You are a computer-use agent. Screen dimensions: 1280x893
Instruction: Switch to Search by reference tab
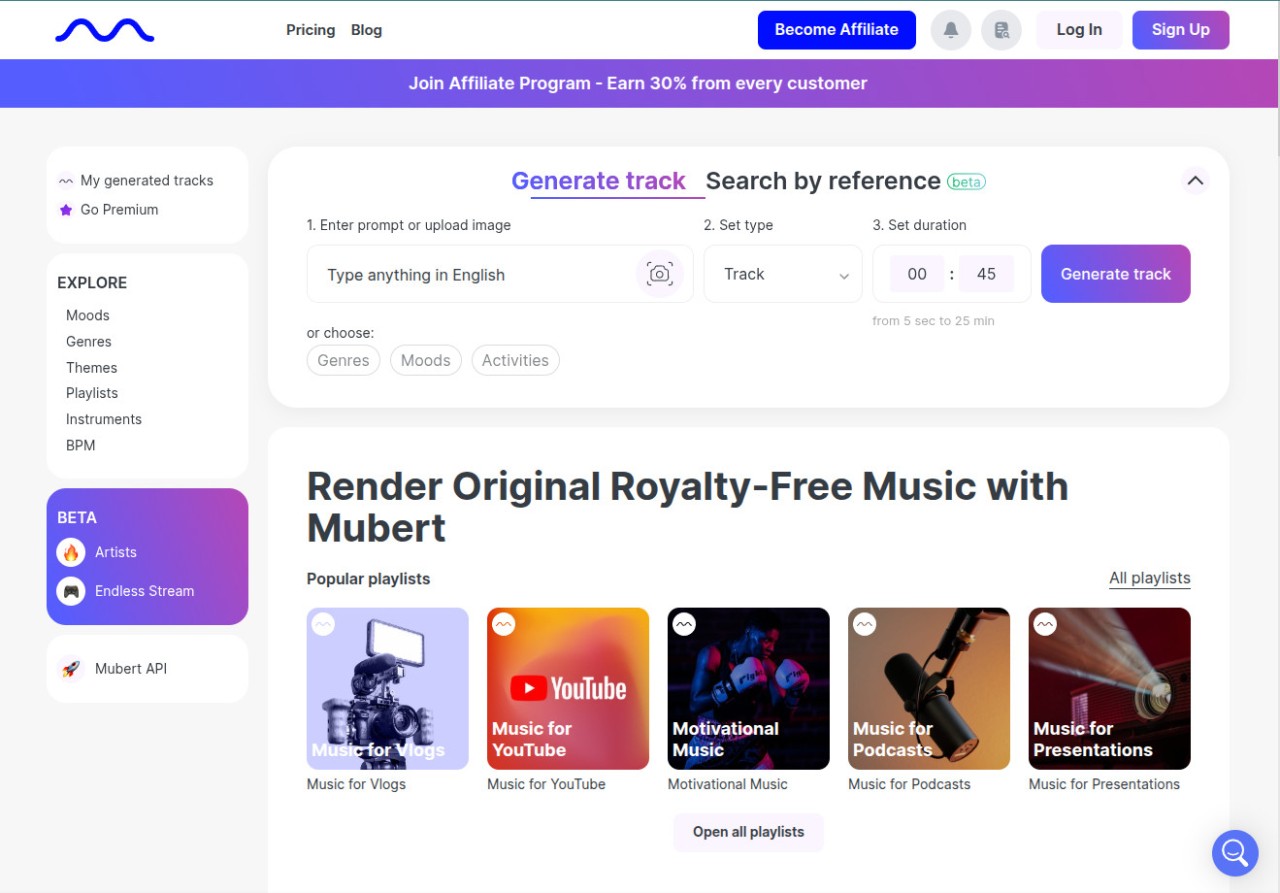pos(823,181)
